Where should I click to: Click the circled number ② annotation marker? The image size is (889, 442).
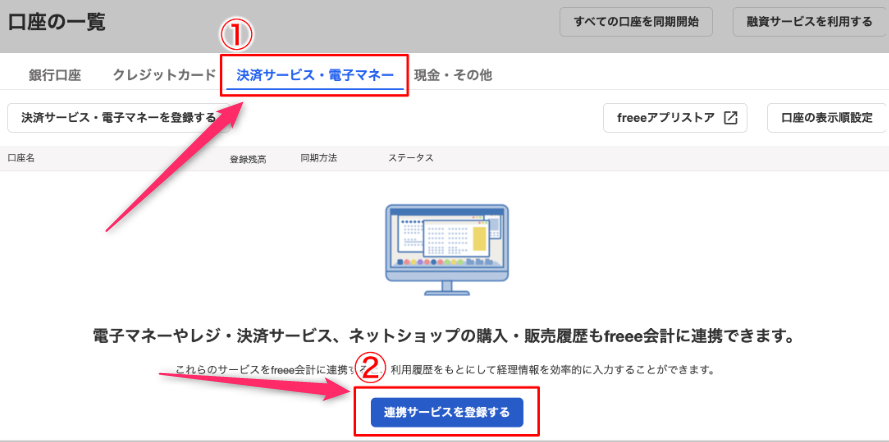(371, 370)
